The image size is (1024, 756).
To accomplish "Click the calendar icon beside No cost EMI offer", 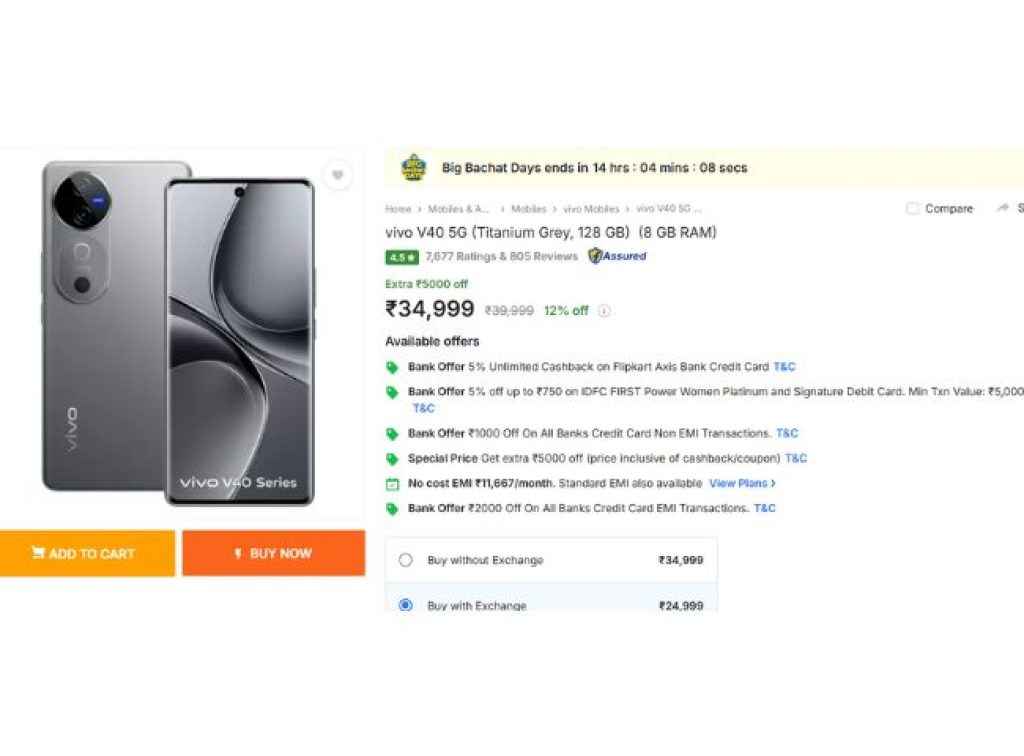I will [392, 483].
